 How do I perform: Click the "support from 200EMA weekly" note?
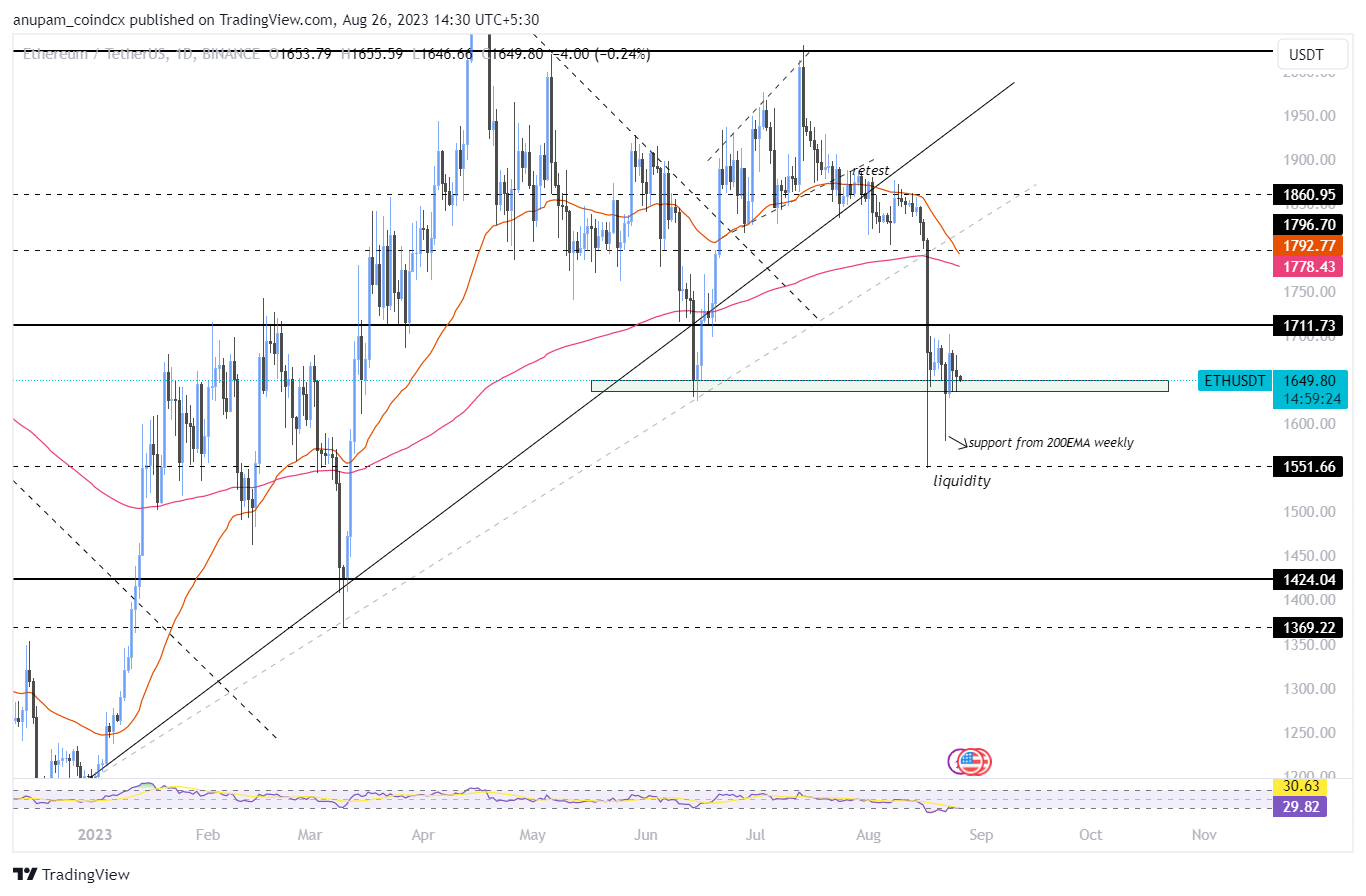1051,442
